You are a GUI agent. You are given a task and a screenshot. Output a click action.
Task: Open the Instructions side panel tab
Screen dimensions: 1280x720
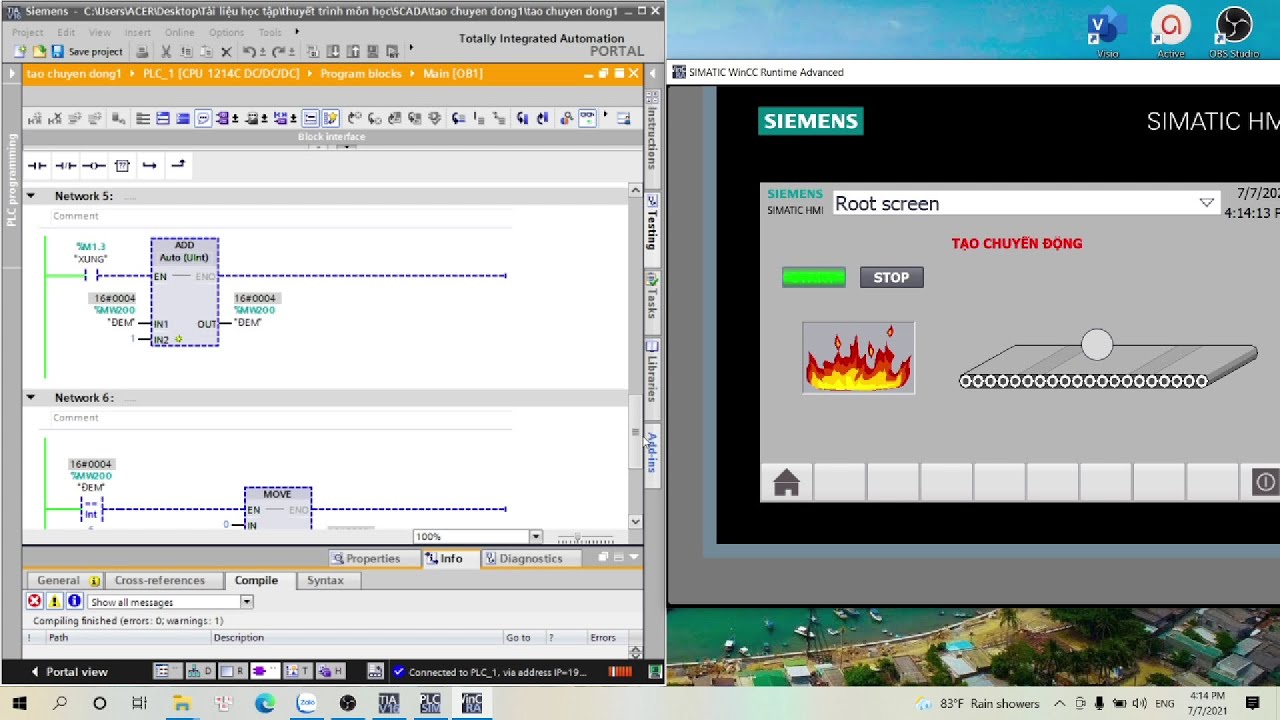652,138
